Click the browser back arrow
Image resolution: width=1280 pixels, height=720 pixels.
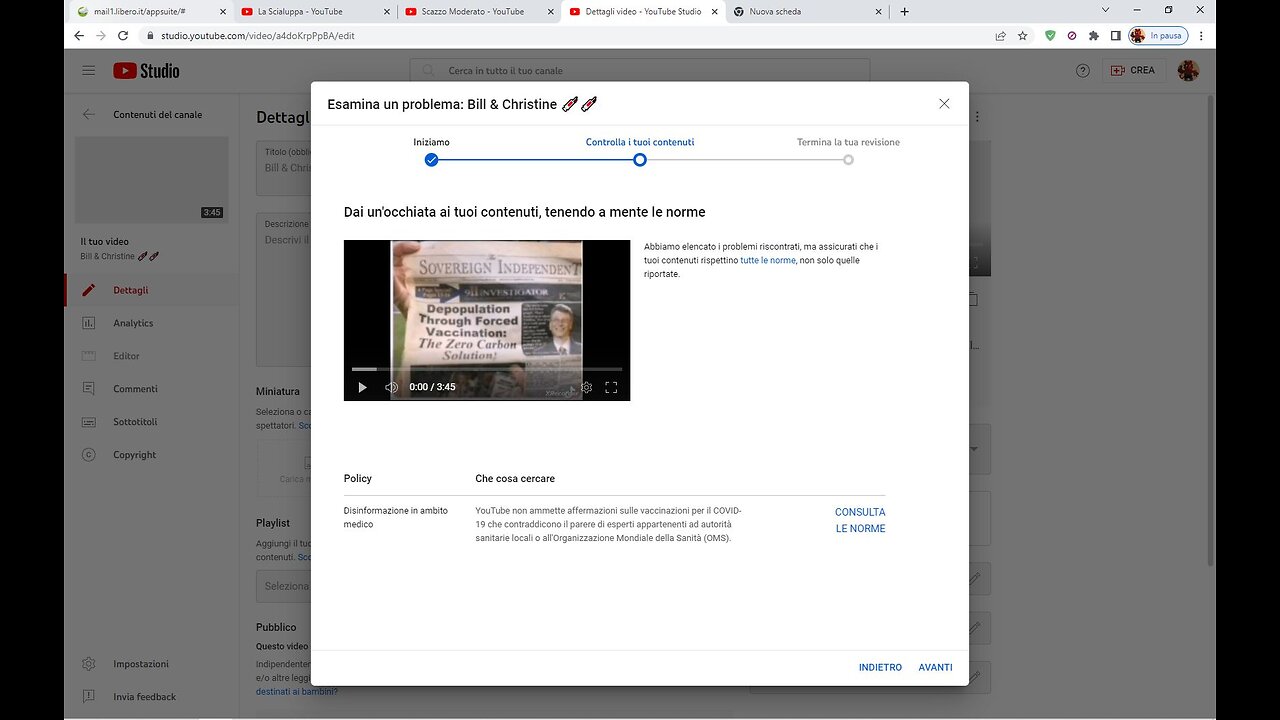point(79,35)
